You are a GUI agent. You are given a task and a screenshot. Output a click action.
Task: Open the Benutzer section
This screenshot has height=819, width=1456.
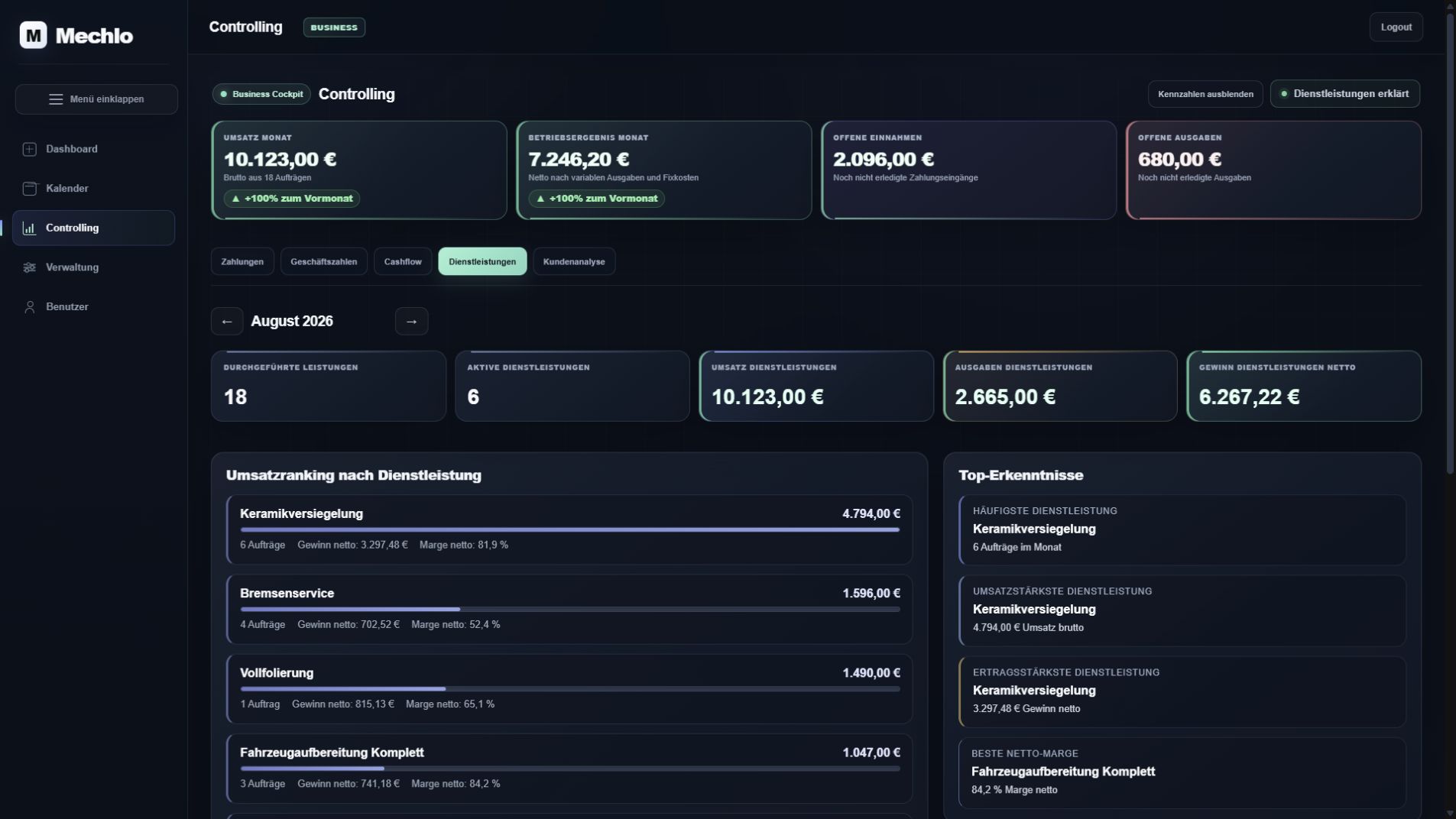(93, 307)
